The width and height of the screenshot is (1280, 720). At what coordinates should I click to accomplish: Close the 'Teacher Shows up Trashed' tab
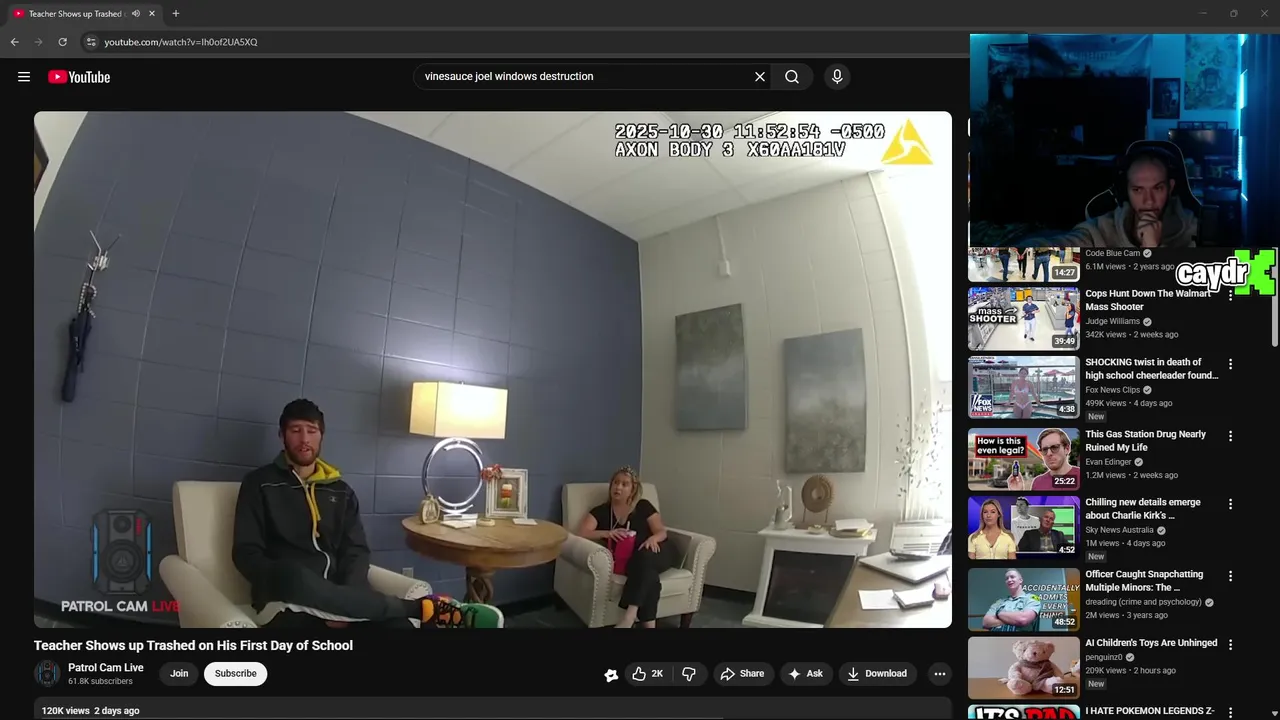coord(152,14)
